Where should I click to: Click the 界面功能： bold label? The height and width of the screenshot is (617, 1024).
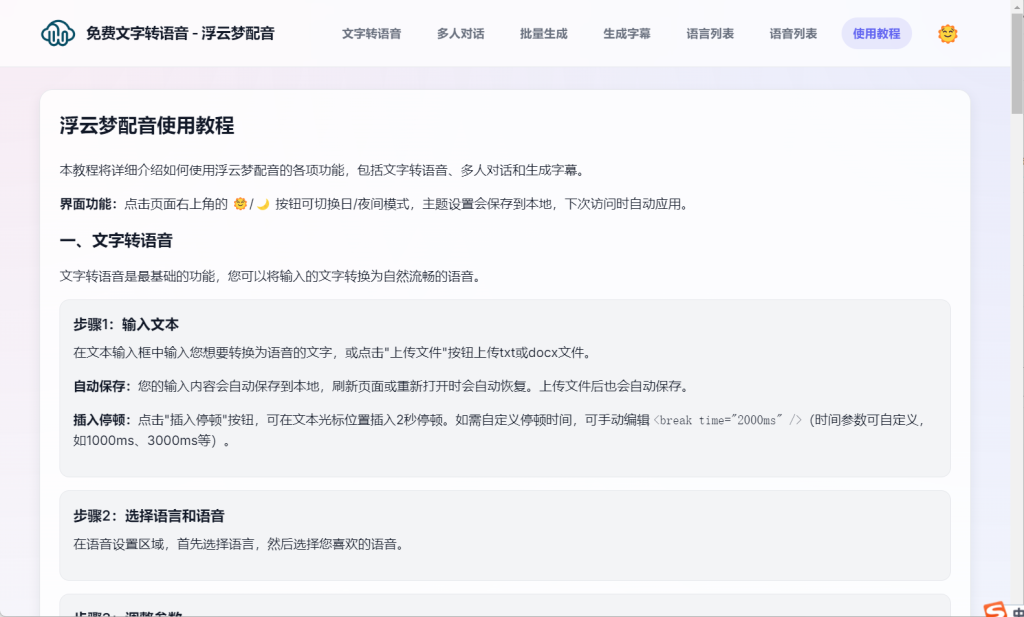click(x=91, y=204)
